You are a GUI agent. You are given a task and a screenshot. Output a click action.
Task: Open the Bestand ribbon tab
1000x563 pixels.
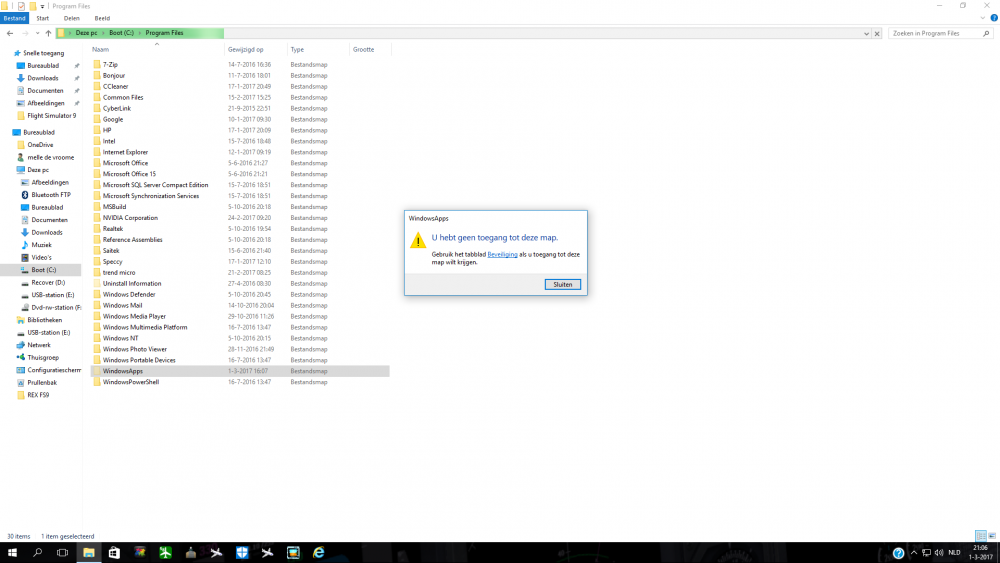point(14,18)
